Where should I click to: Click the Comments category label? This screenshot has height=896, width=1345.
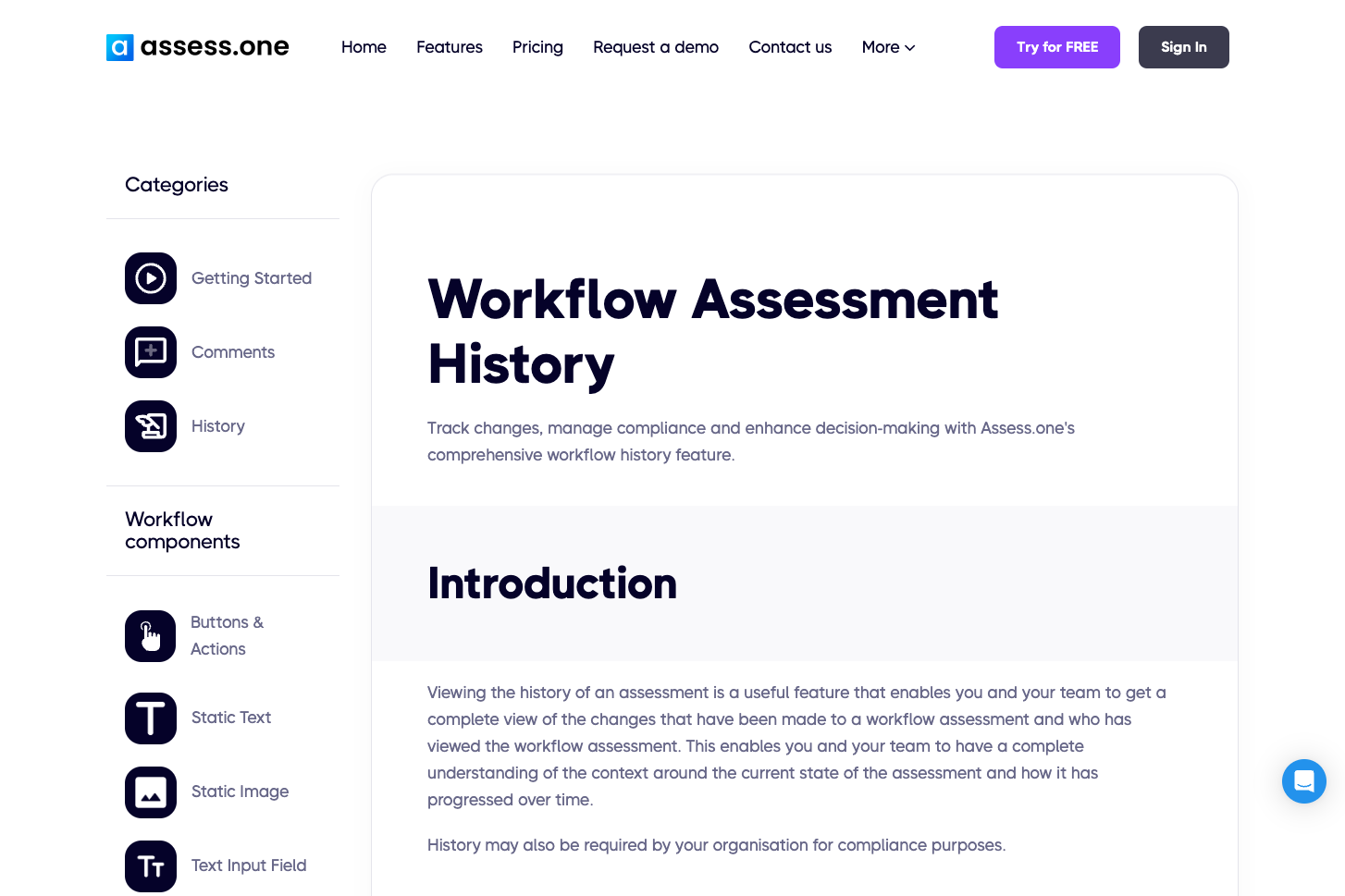point(233,352)
